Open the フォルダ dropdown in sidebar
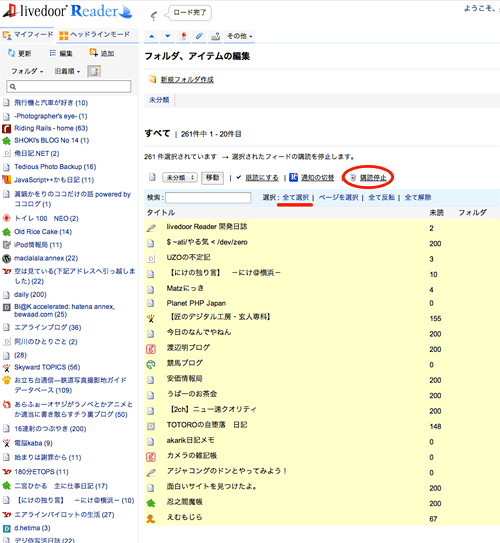Screen dimensions: 500x543 coord(27,71)
